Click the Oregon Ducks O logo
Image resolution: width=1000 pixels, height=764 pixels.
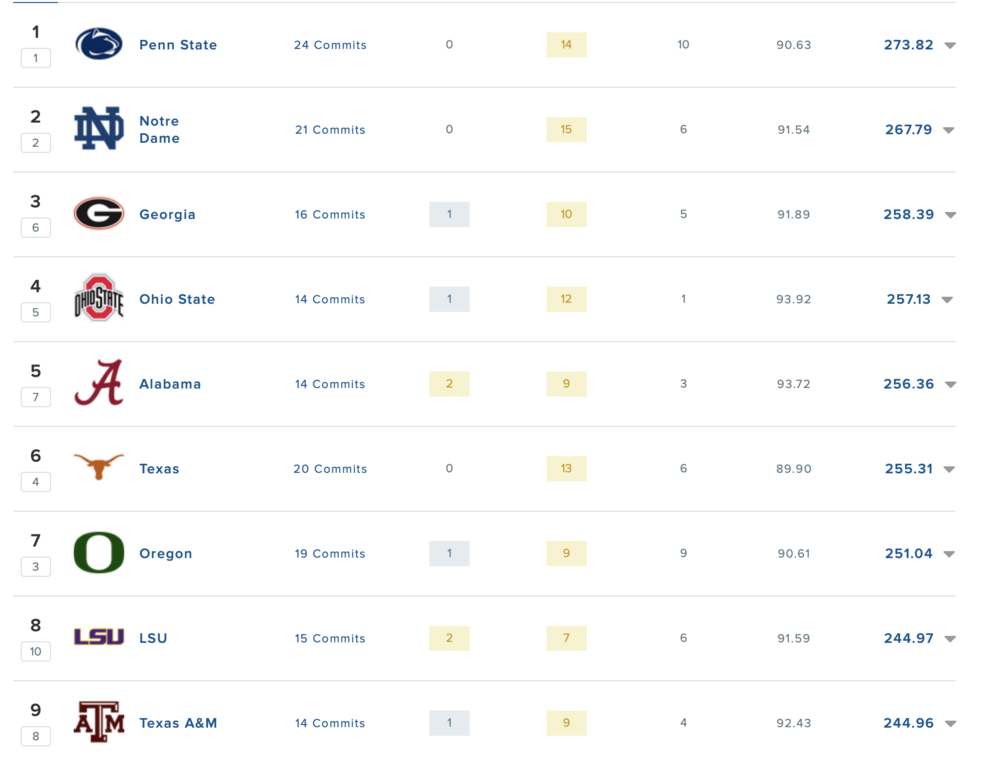click(99, 553)
